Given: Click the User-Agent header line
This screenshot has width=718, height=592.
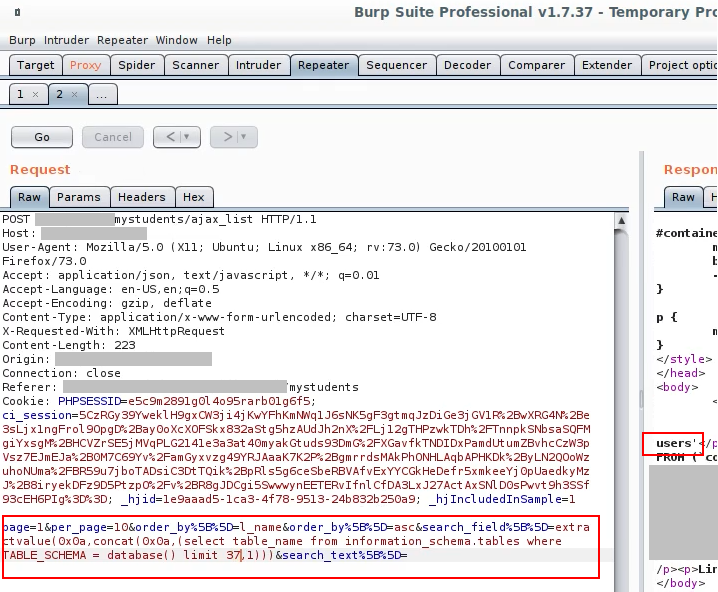Looking at the screenshot, I should point(264,254).
